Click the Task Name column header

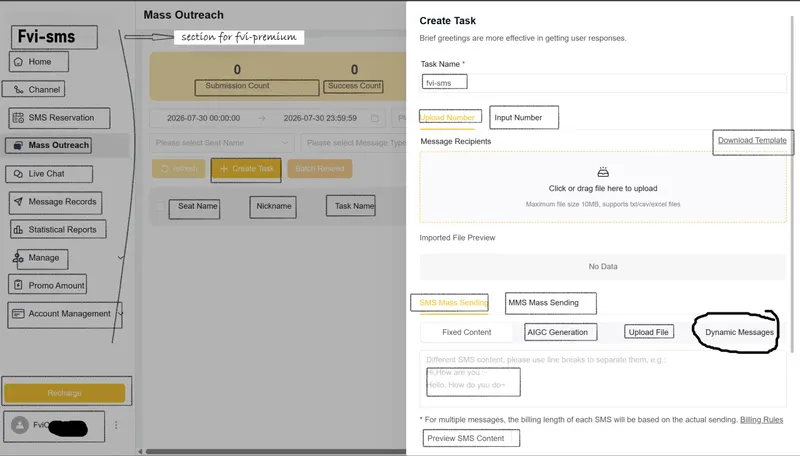point(354,206)
